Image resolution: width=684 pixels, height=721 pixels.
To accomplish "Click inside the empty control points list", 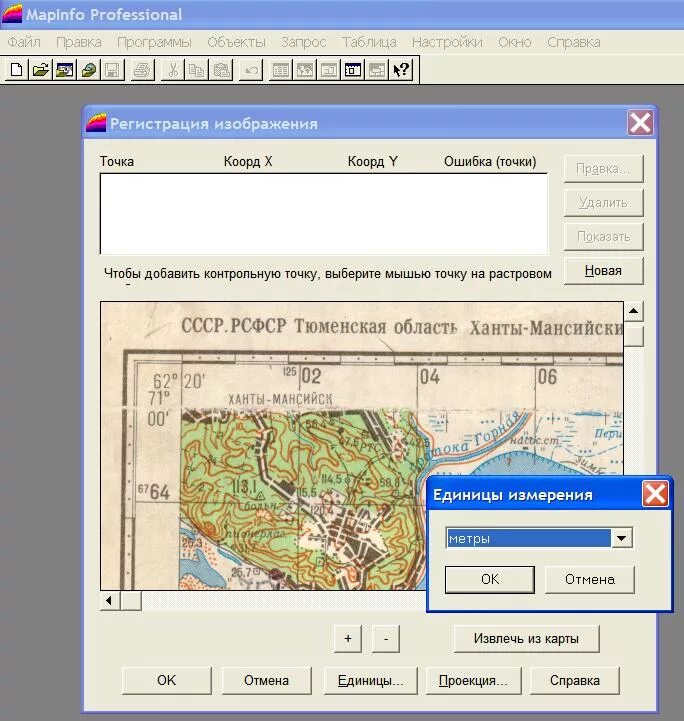I will point(324,214).
